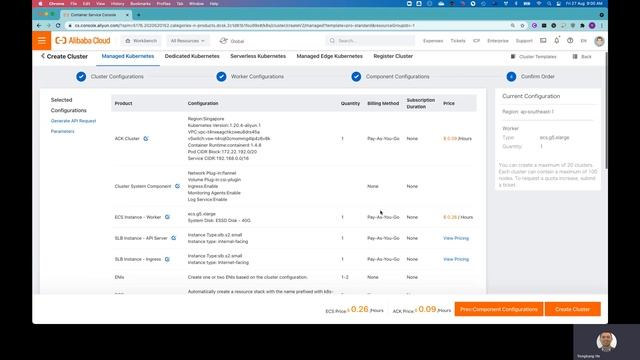Open Cluster Templates
Screen dimensions: 640x360
pos(533,57)
